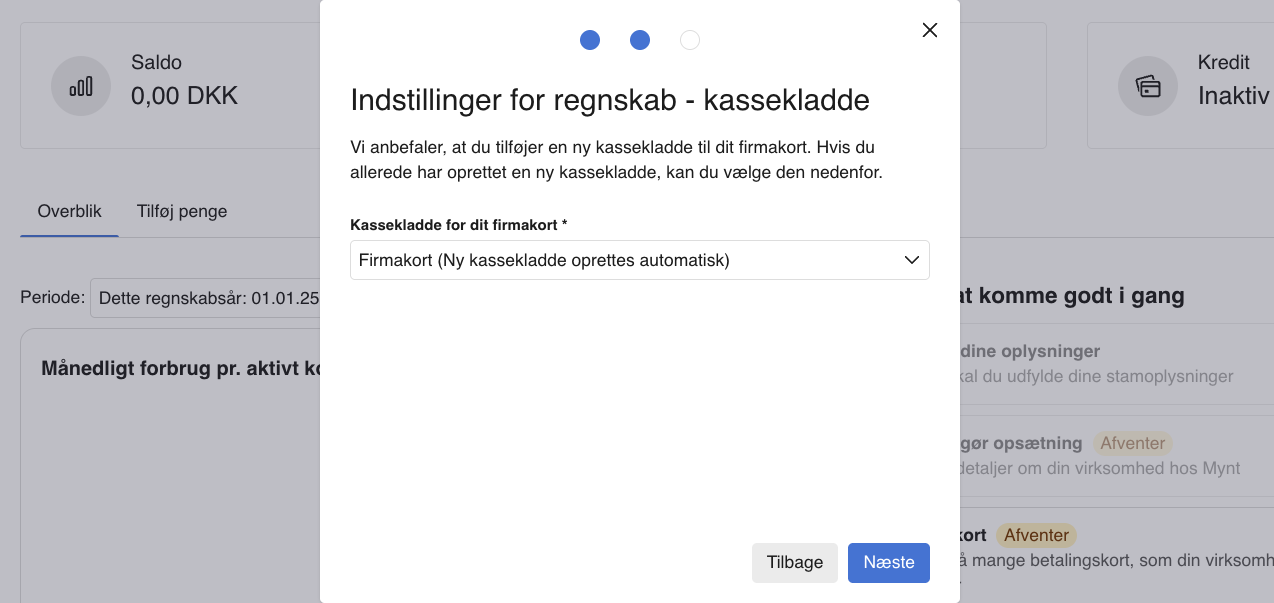The width and height of the screenshot is (1274, 603).
Task: Open the 'dine oplysninger' setup step
Action: click(1030, 352)
